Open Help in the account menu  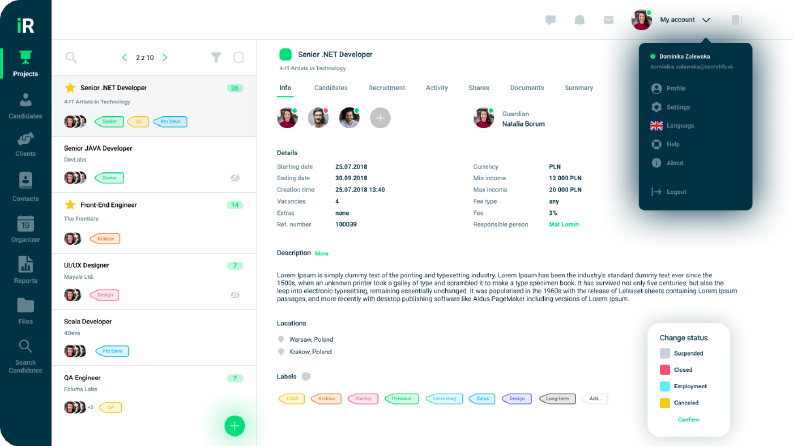(x=666, y=144)
